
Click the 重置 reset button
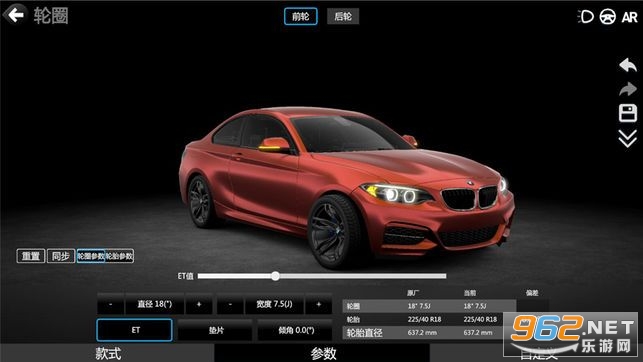pyautogui.click(x=31, y=256)
